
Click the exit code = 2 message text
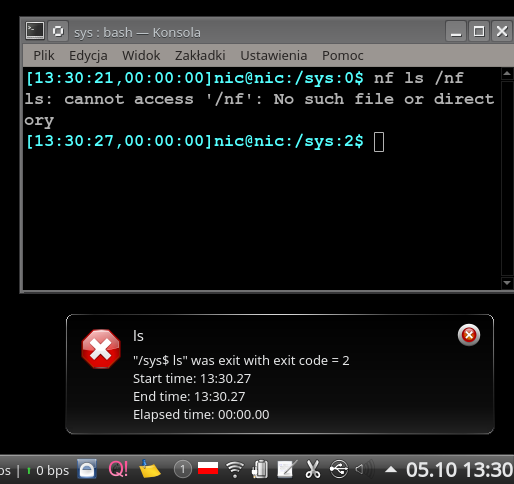pos(241,360)
